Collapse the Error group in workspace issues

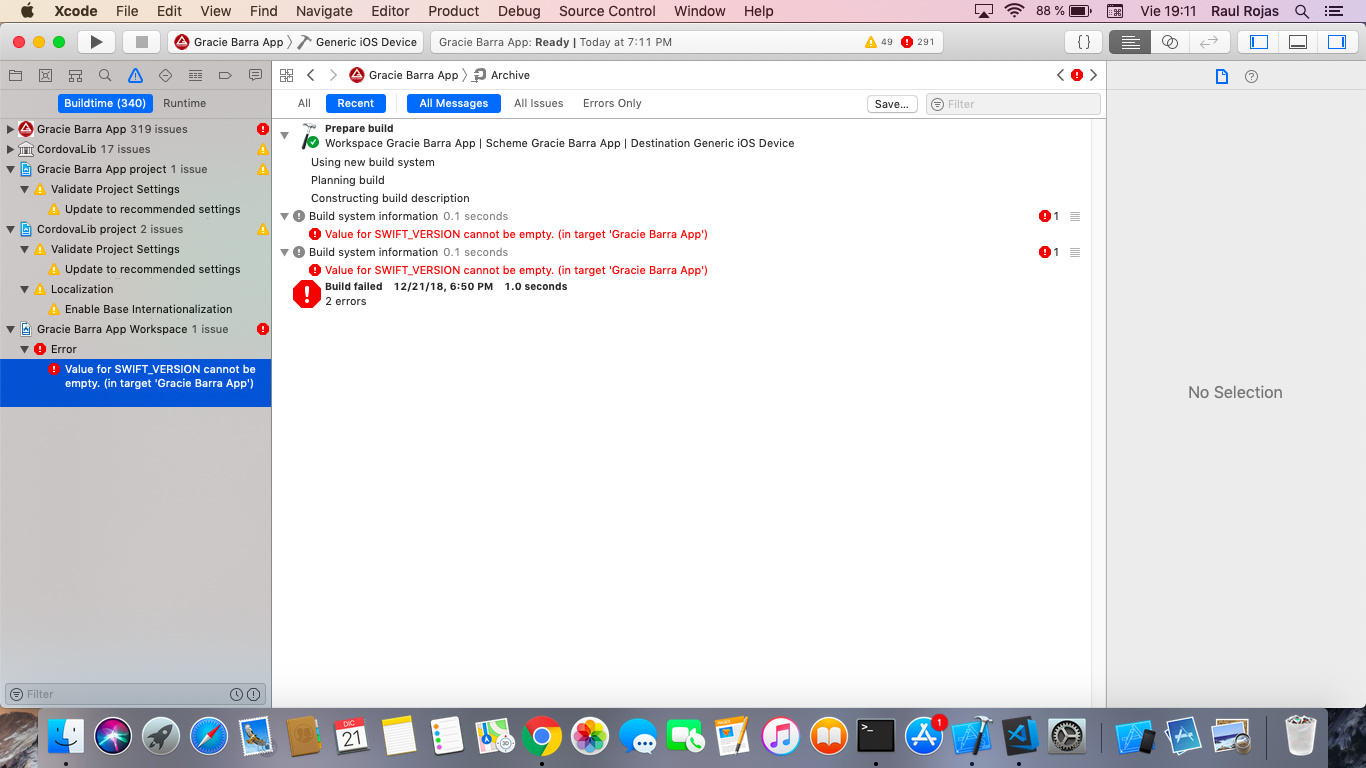pyautogui.click(x=25, y=349)
